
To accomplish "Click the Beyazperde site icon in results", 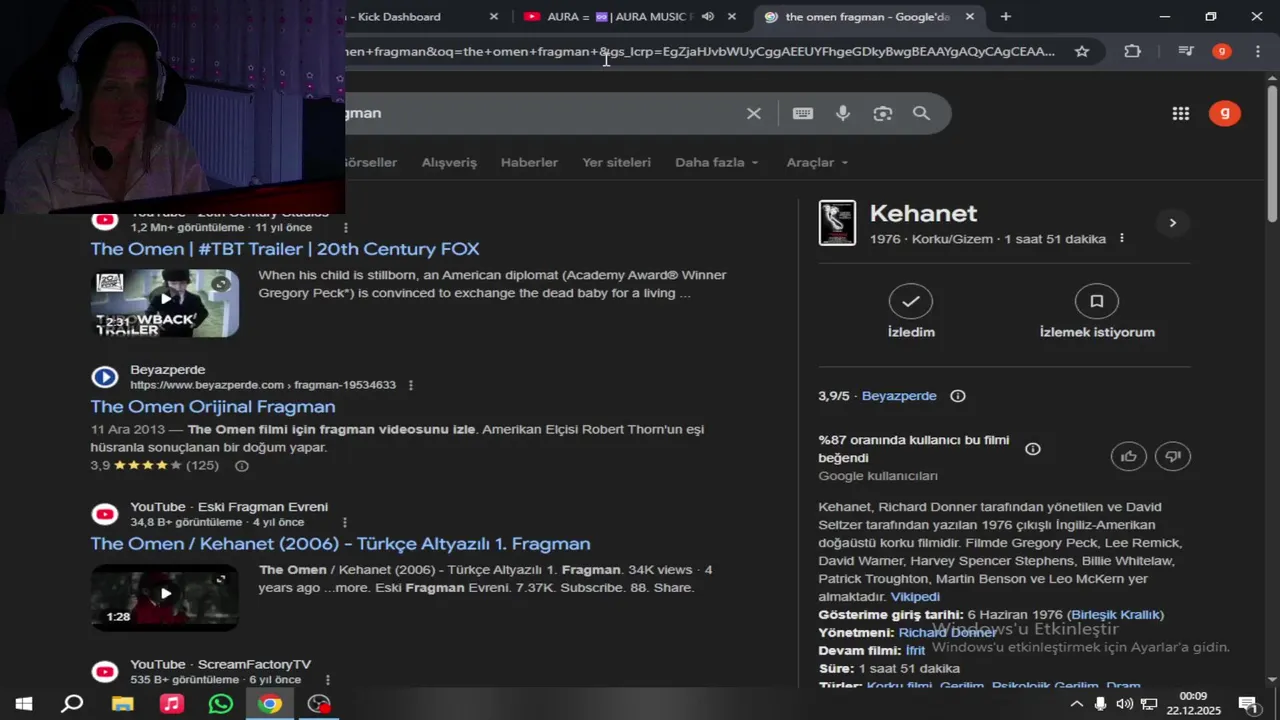I will (x=105, y=377).
